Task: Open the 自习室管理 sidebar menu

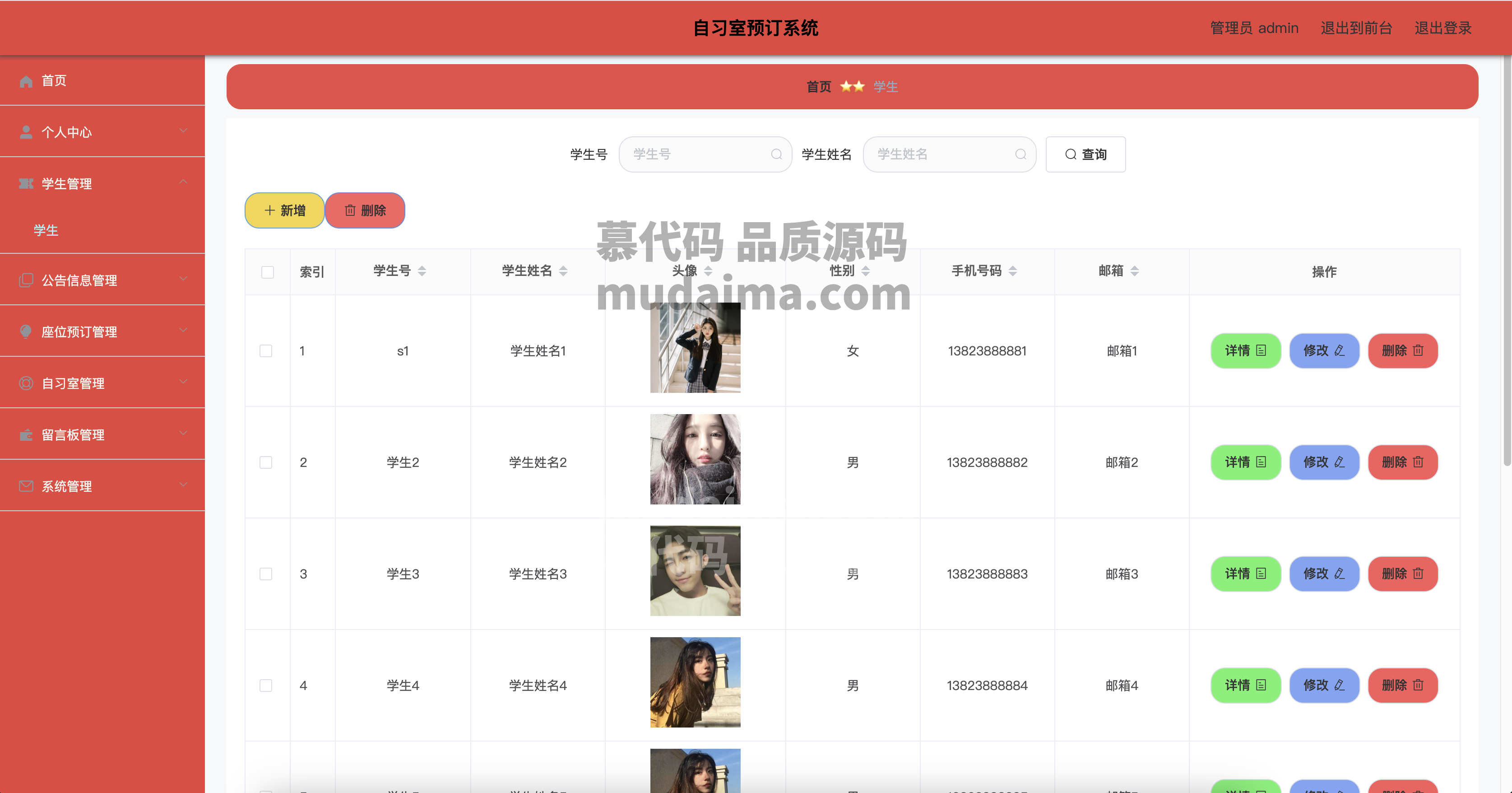Action: point(102,383)
